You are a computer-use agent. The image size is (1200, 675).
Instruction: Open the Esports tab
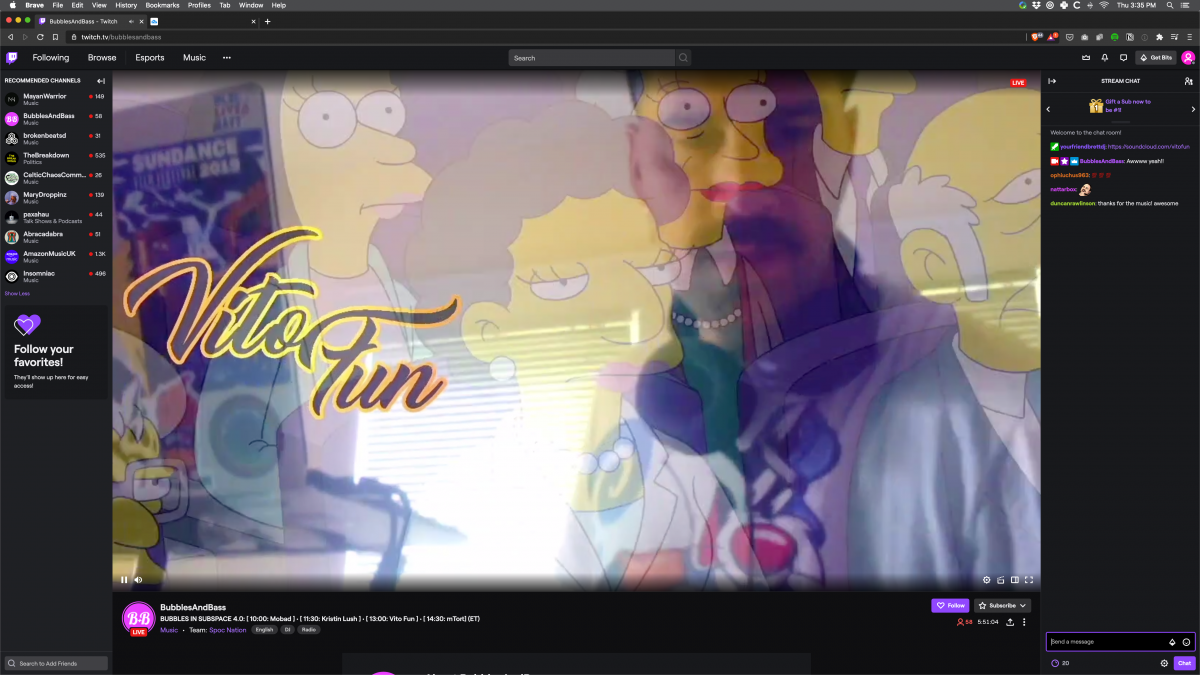tap(150, 57)
